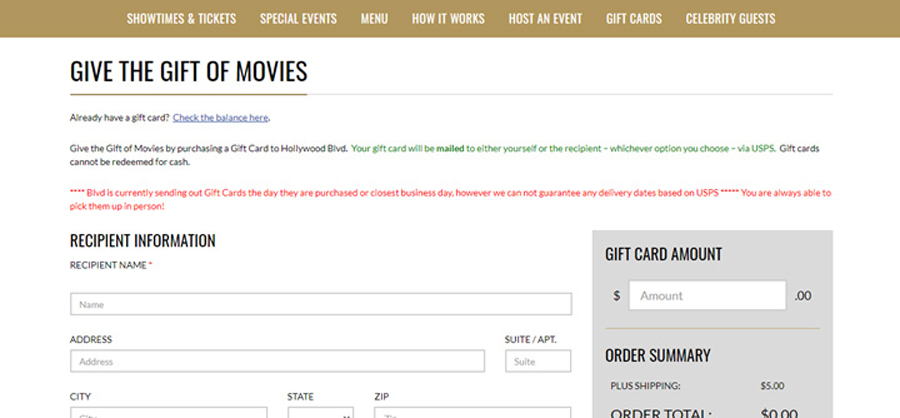The image size is (900, 418).
Task: Click the 'Gift Card Amount' heading
Action: coord(664,254)
